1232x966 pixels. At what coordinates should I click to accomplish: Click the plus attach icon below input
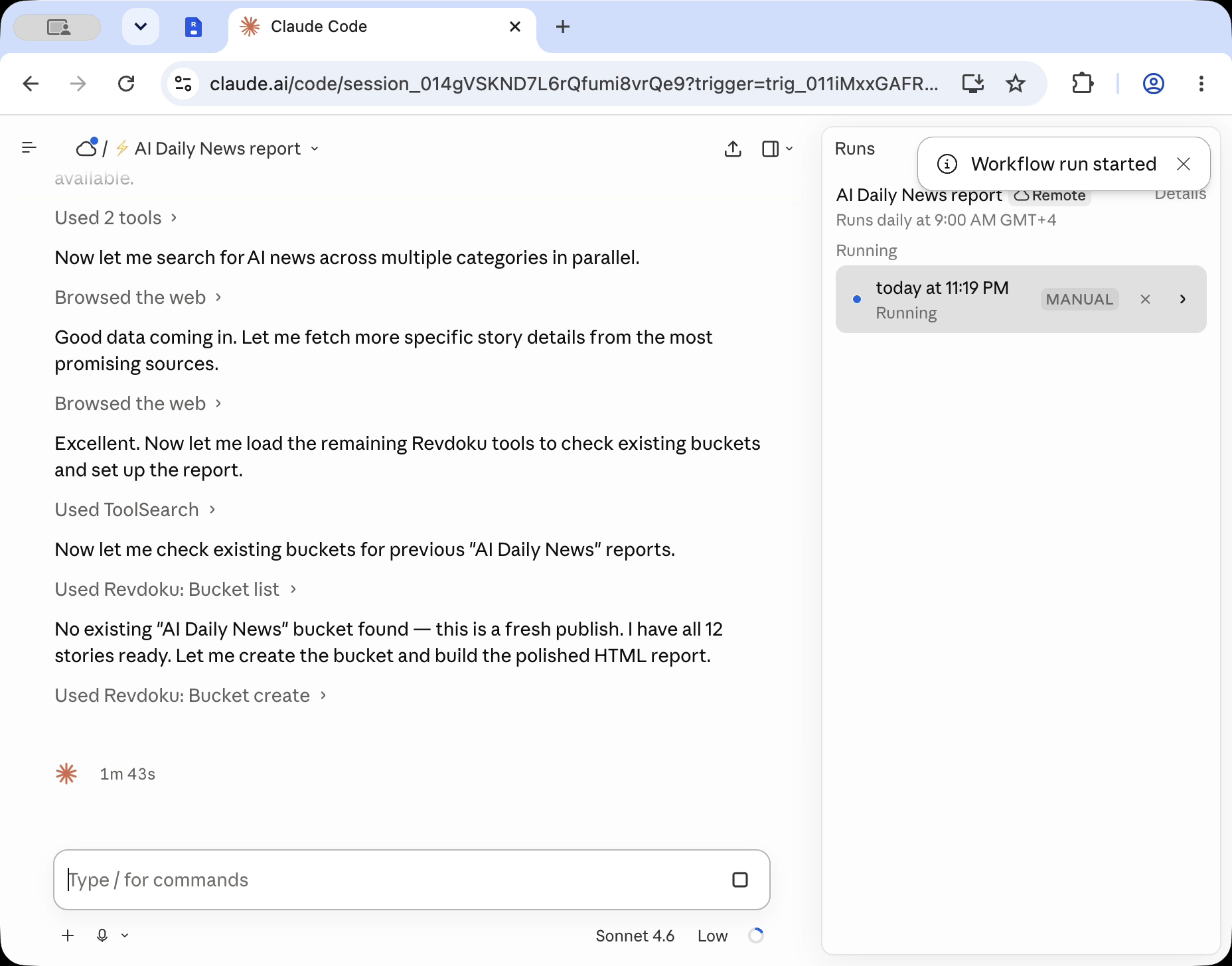pos(68,935)
